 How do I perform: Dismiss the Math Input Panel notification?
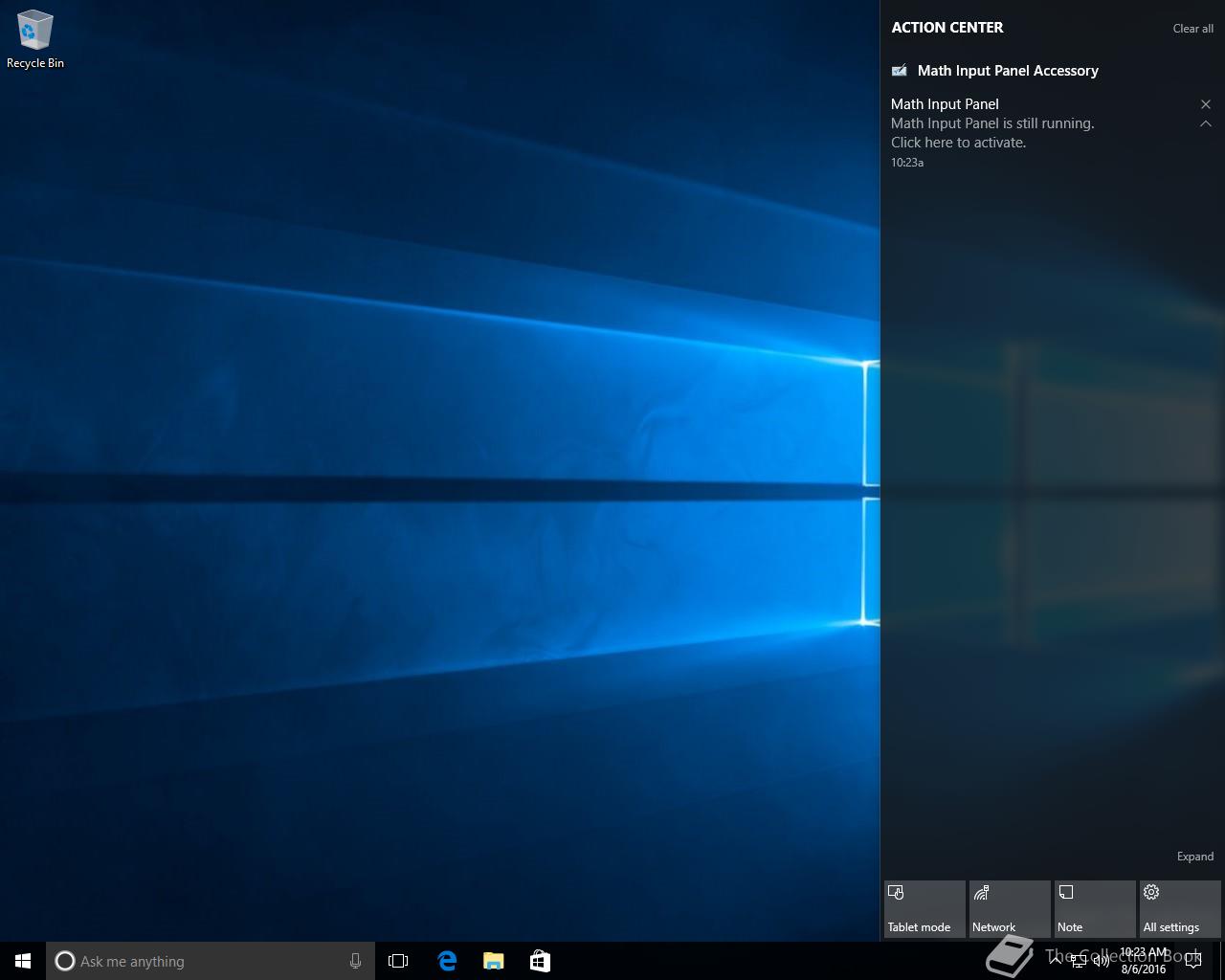[x=1206, y=104]
